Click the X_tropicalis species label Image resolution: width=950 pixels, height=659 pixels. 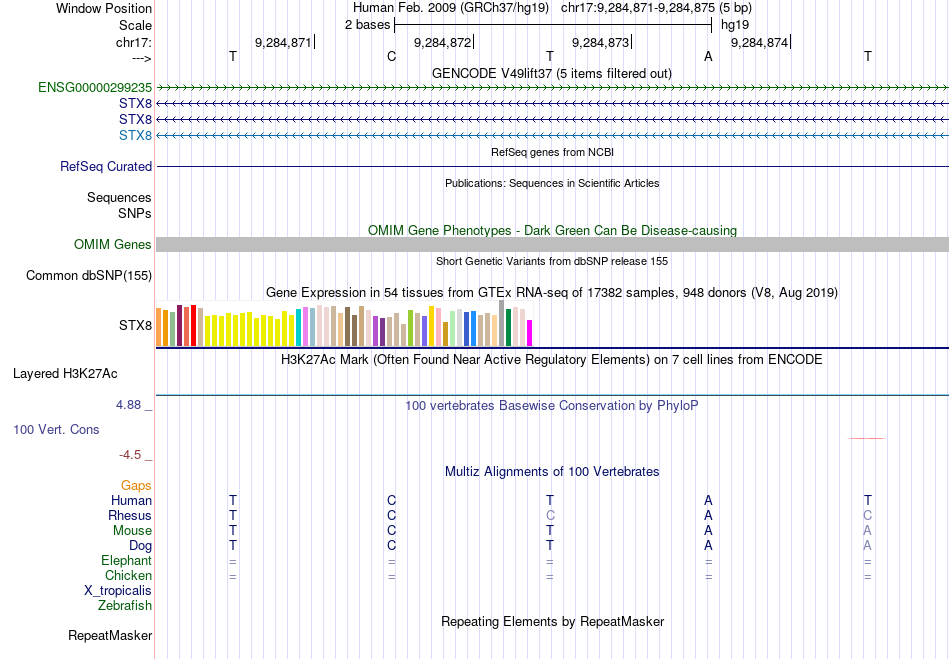tap(118, 591)
